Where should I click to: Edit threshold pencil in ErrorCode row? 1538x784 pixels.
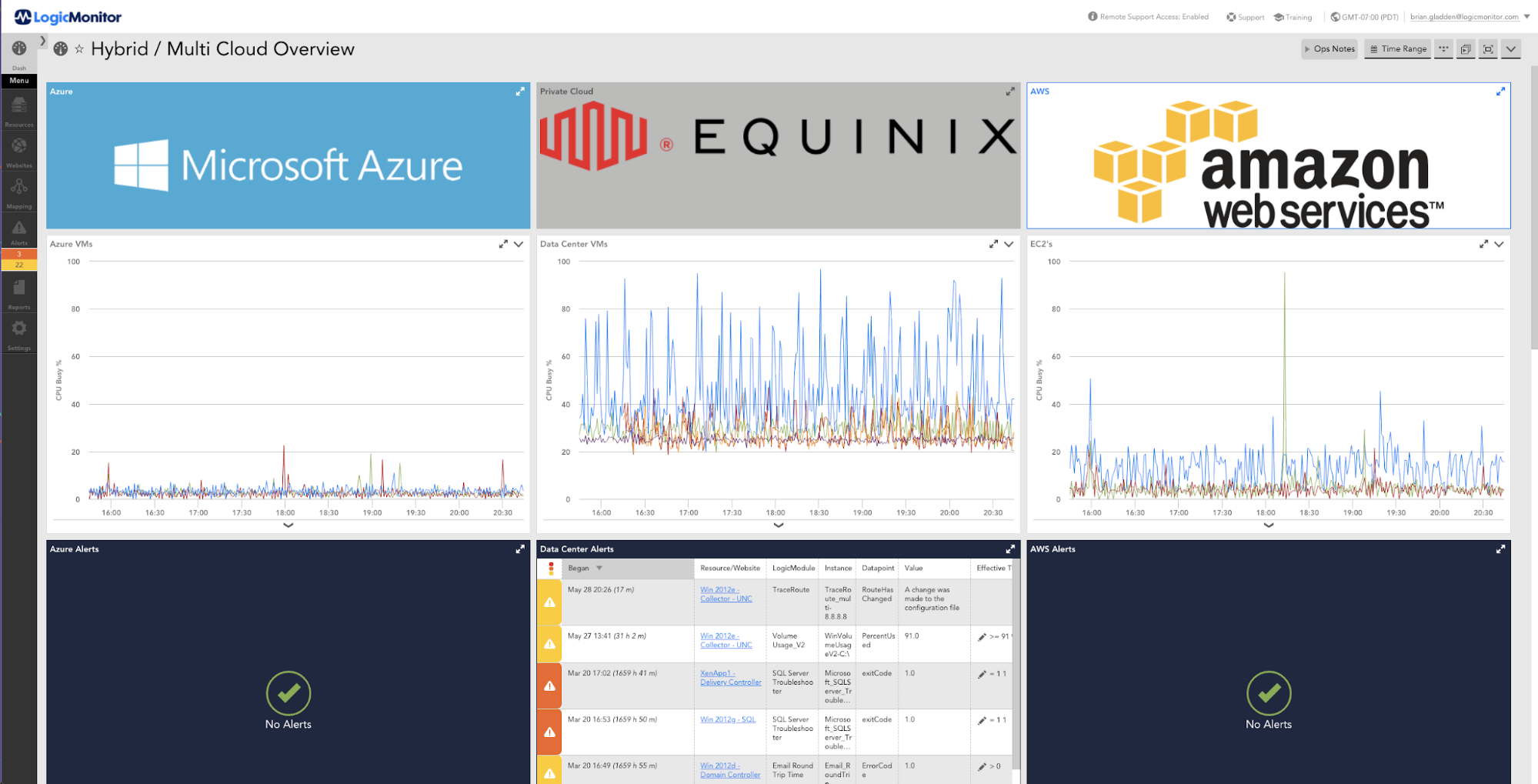click(982, 766)
